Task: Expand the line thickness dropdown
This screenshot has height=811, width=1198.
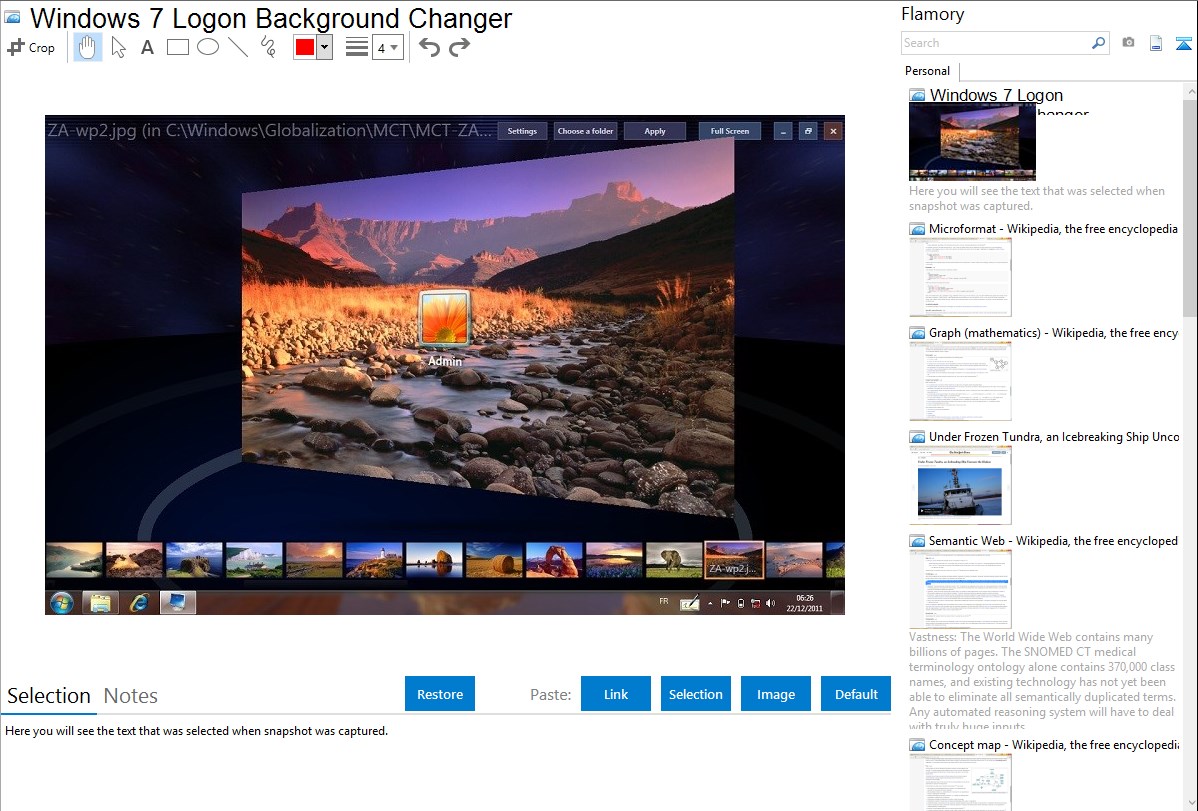Action: 394,47
